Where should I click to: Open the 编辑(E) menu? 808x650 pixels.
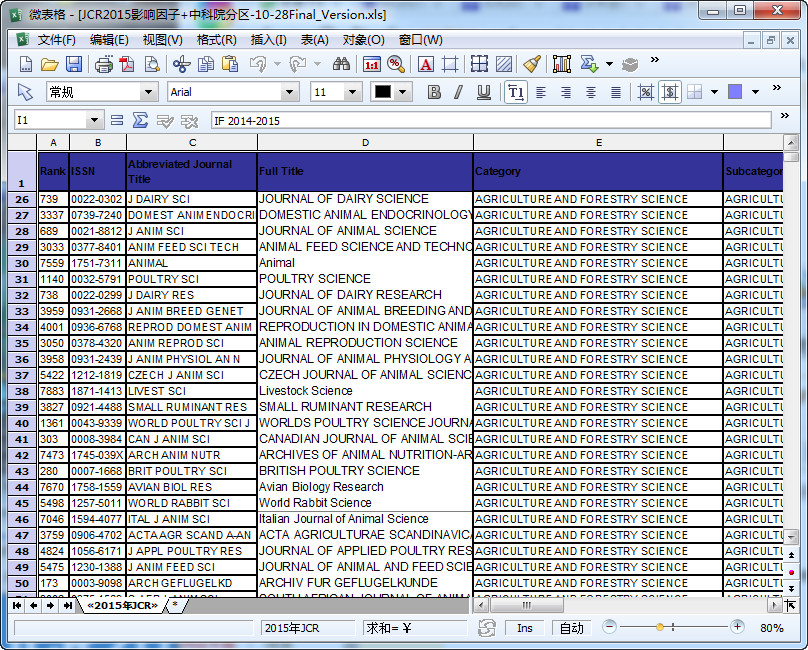point(109,40)
